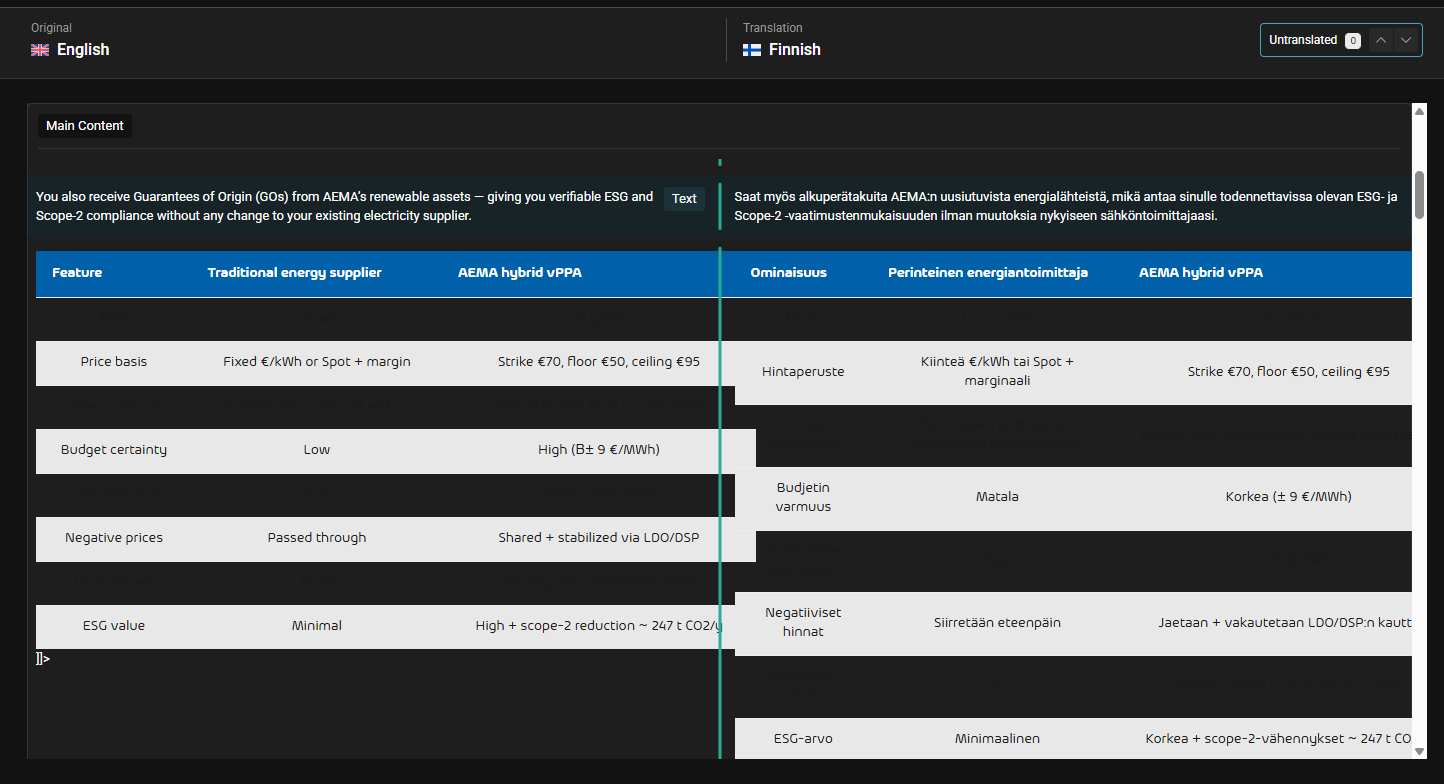Viewport: 1444px width, 784px height.
Task: Click the ESG-arvo cell in the translation
Action: click(803, 739)
